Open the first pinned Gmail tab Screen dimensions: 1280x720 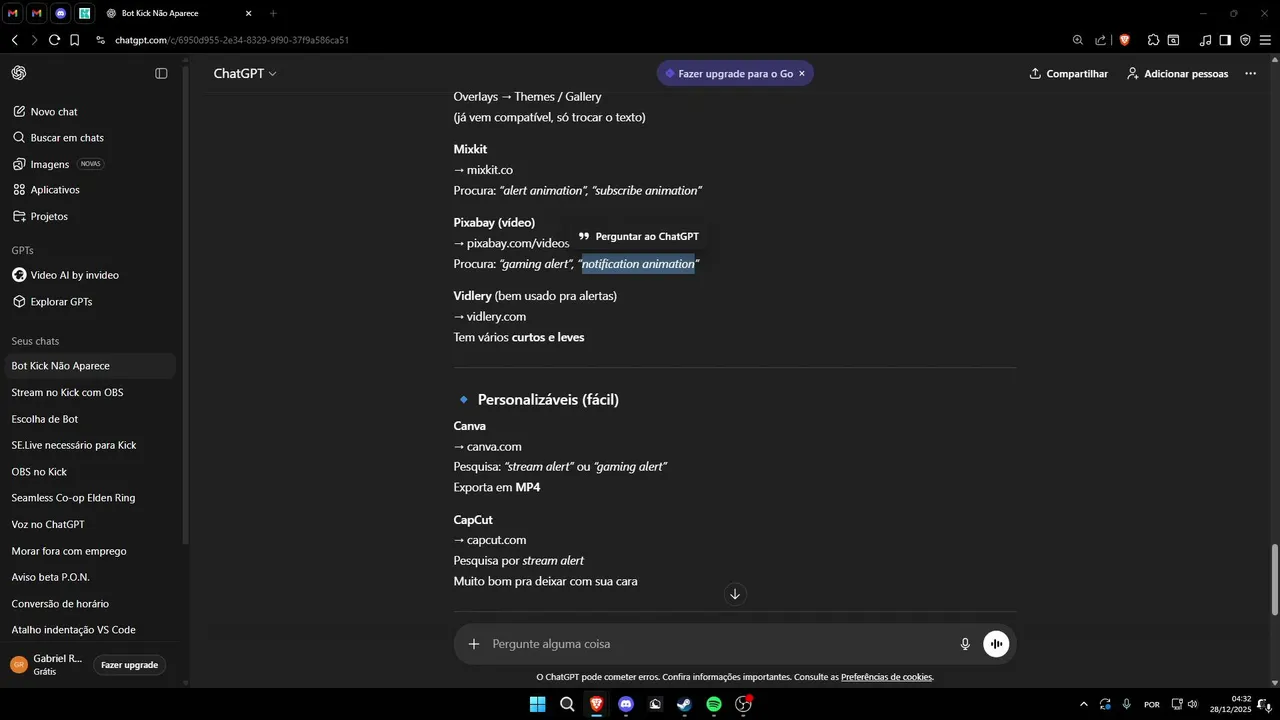tap(13, 13)
